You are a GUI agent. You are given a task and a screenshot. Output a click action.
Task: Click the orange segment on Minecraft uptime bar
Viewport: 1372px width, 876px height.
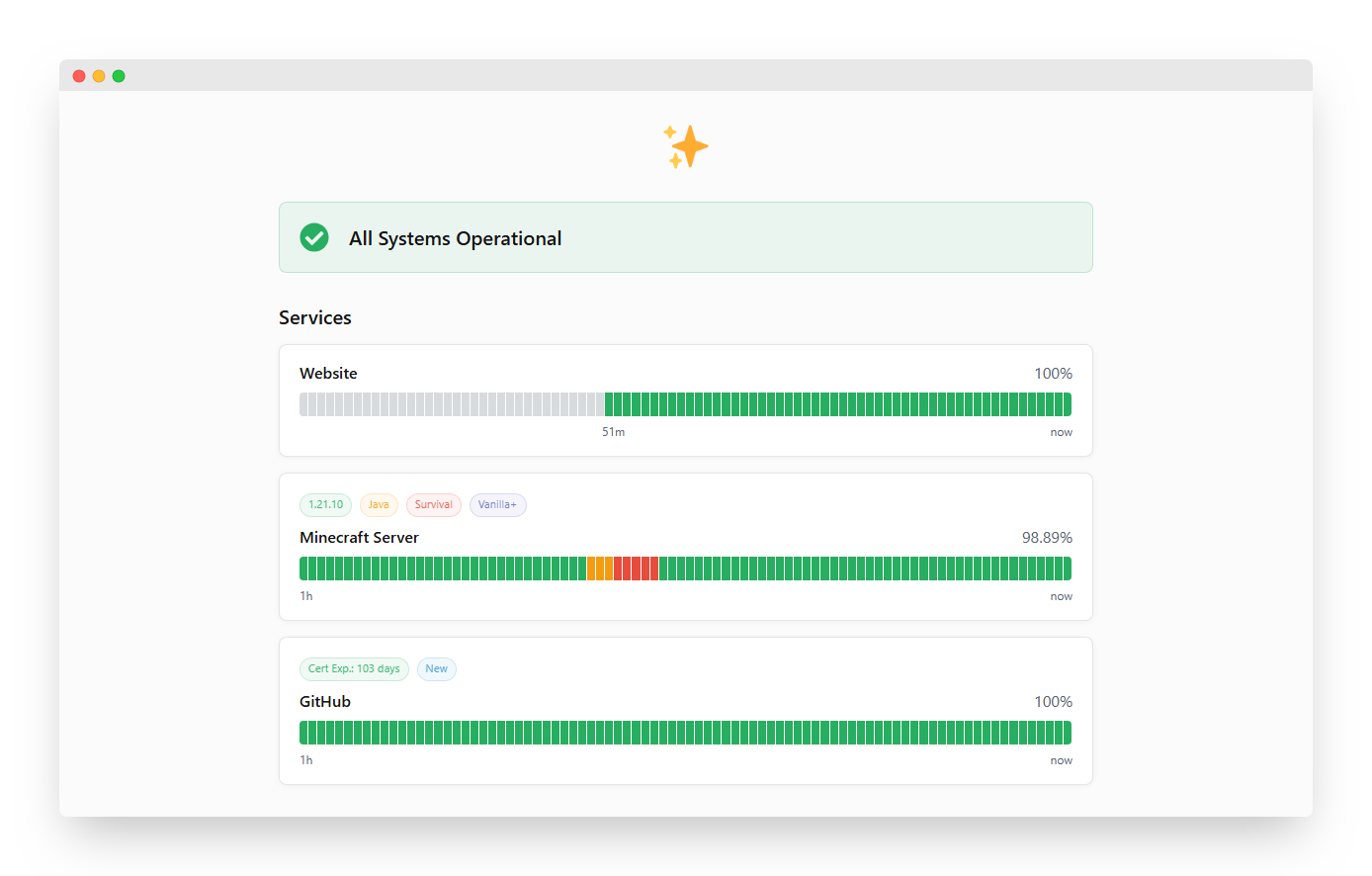pos(599,569)
